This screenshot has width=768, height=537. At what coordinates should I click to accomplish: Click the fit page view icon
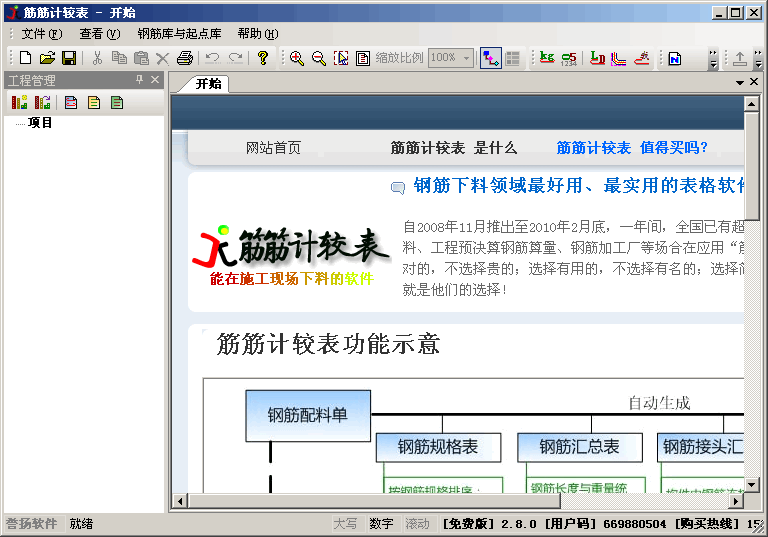point(363,58)
